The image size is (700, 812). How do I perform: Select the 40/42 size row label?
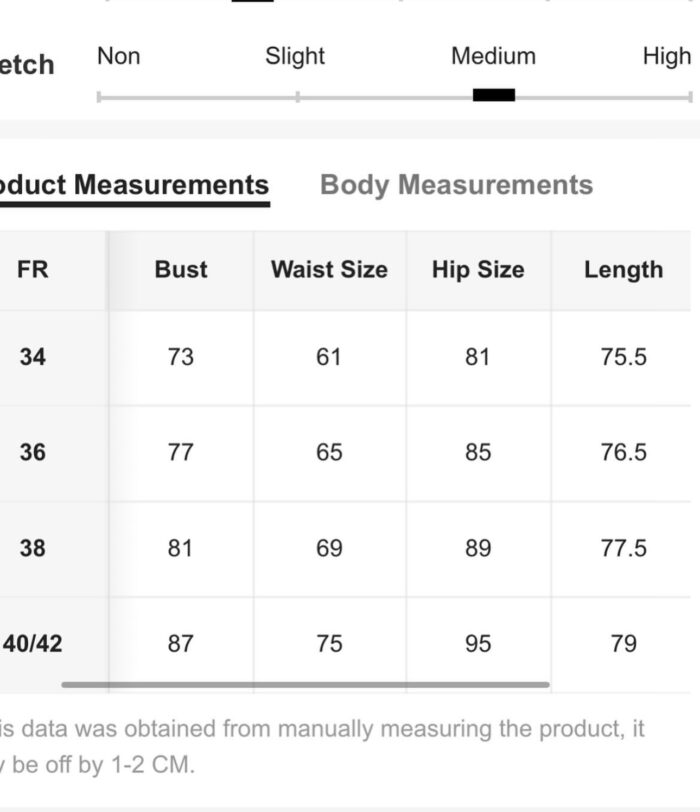tap(33, 644)
